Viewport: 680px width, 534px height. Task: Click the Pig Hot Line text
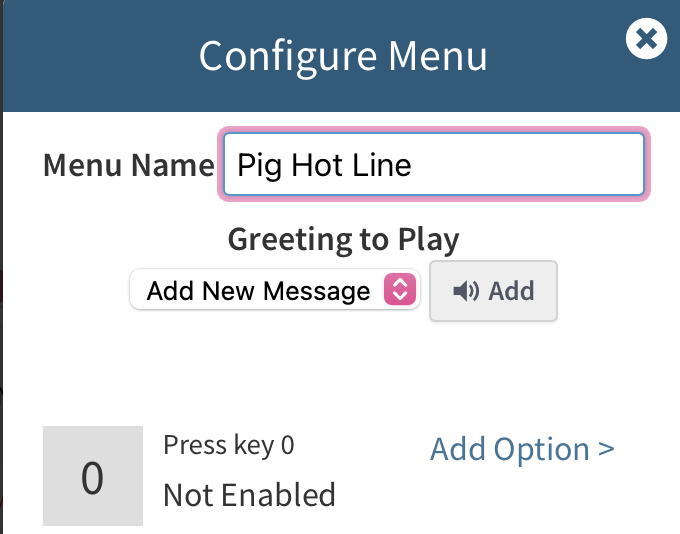pos(324,165)
